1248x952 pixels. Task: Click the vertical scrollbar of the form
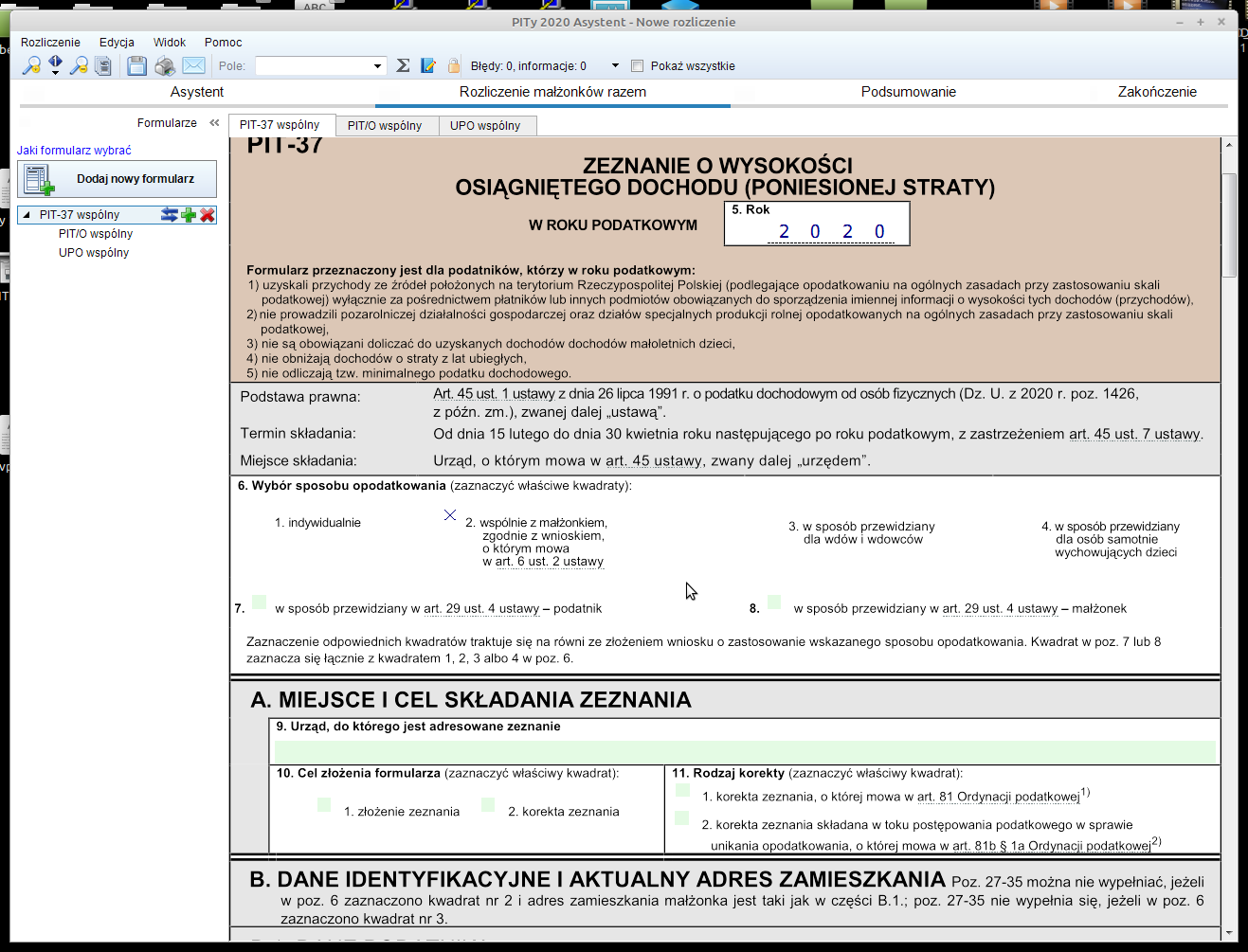[1229, 227]
